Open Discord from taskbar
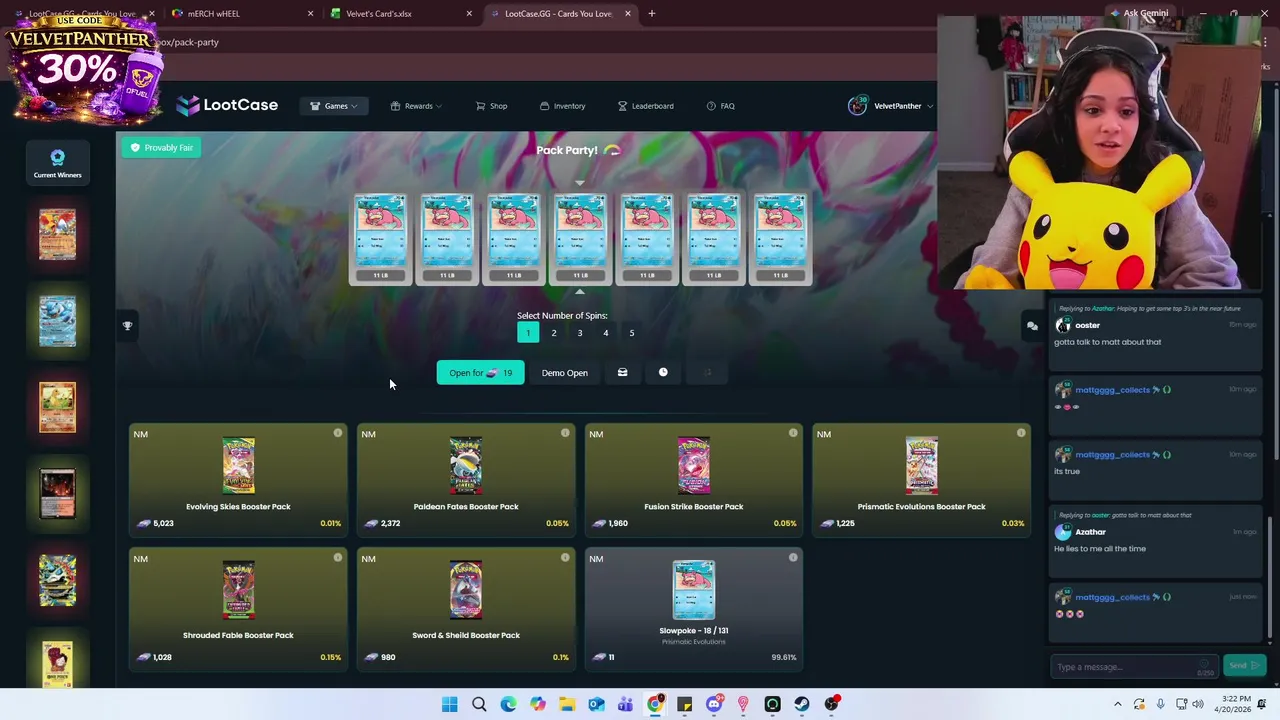The width and height of the screenshot is (1280, 720). [714, 704]
